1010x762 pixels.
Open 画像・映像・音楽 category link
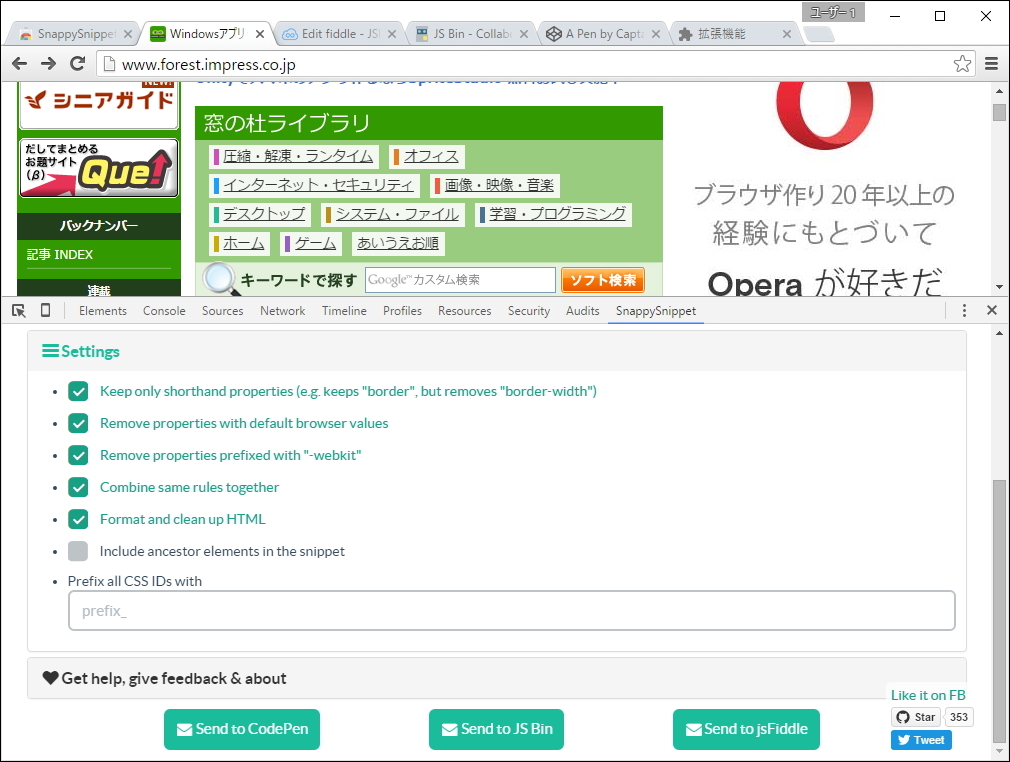click(x=499, y=186)
